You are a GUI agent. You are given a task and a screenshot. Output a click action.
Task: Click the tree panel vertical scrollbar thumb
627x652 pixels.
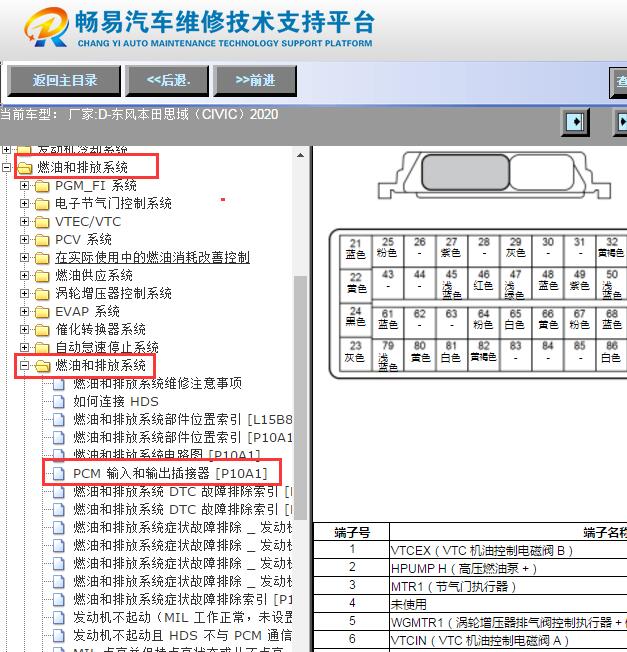300,397
